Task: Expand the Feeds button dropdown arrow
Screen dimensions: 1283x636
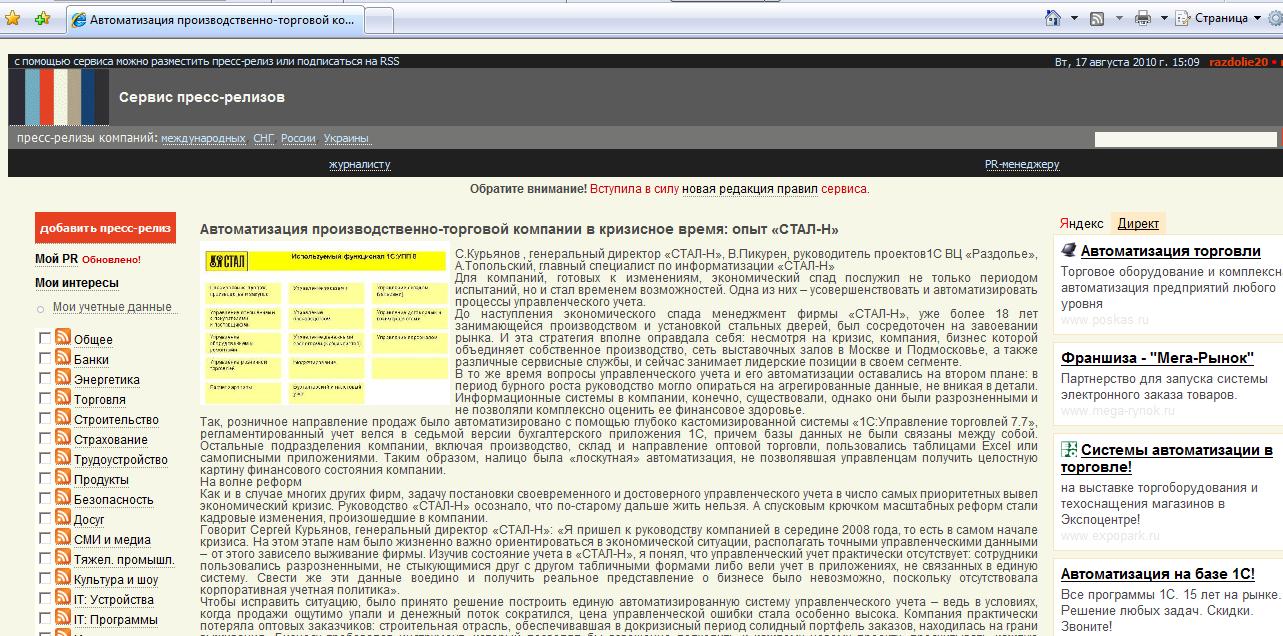Action: coord(1119,19)
